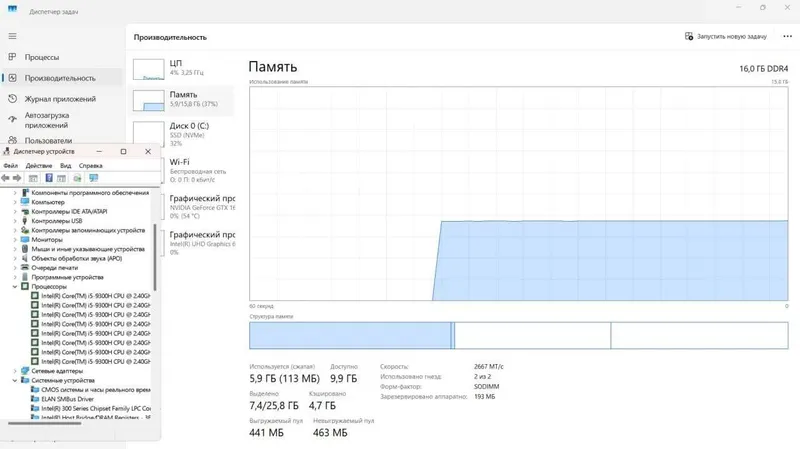The height and width of the screenshot is (449, 800).
Task: Switch to the Процессы page
Action: point(62,57)
